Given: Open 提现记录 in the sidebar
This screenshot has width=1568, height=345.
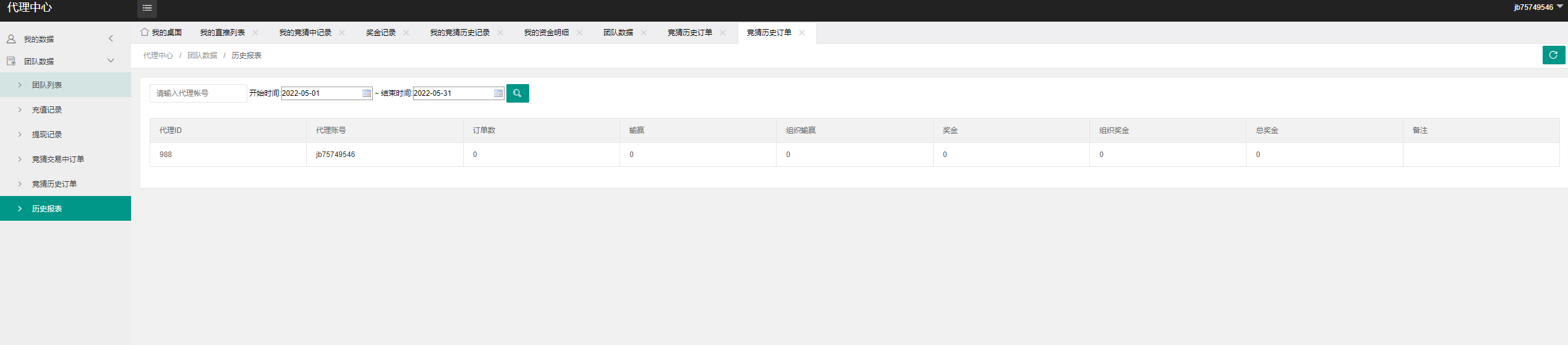Looking at the screenshot, I should tap(47, 135).
